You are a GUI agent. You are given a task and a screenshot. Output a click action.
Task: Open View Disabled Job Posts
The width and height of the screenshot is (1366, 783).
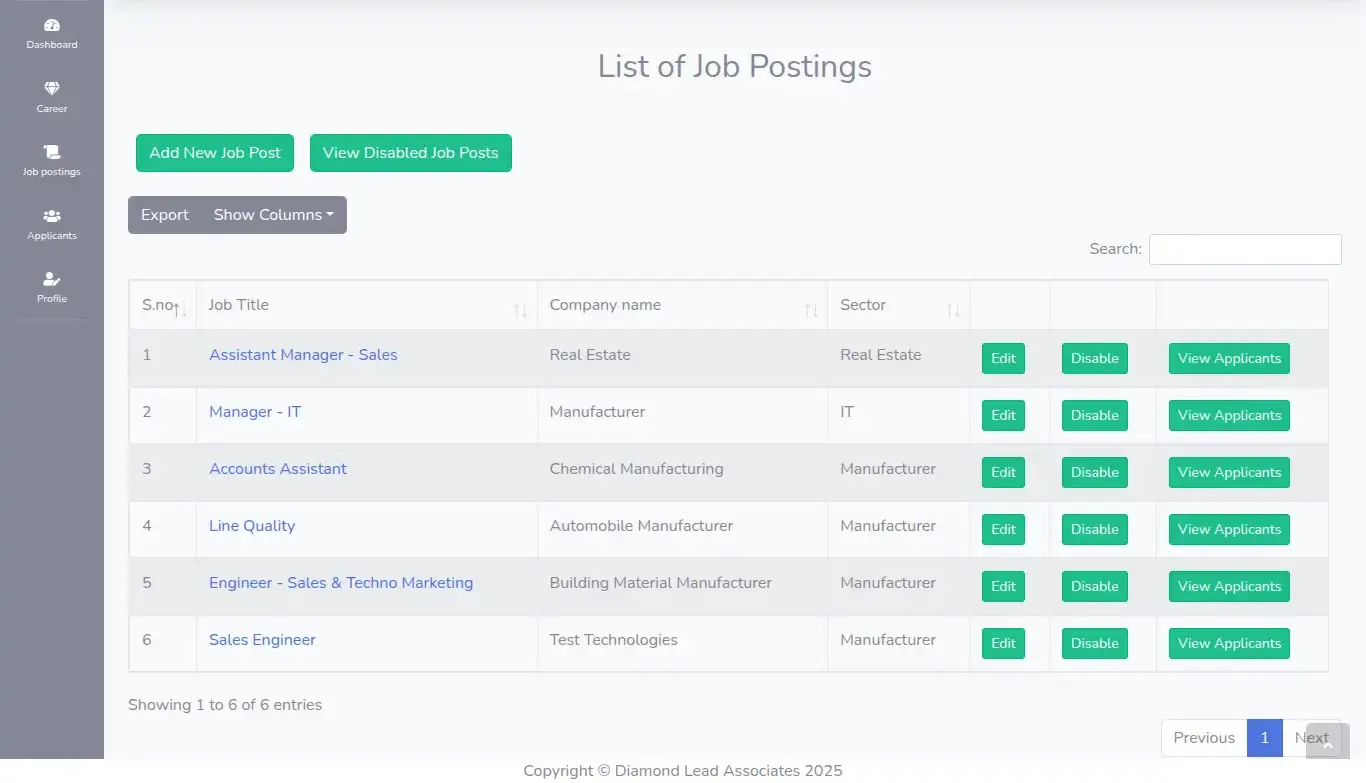410,152
